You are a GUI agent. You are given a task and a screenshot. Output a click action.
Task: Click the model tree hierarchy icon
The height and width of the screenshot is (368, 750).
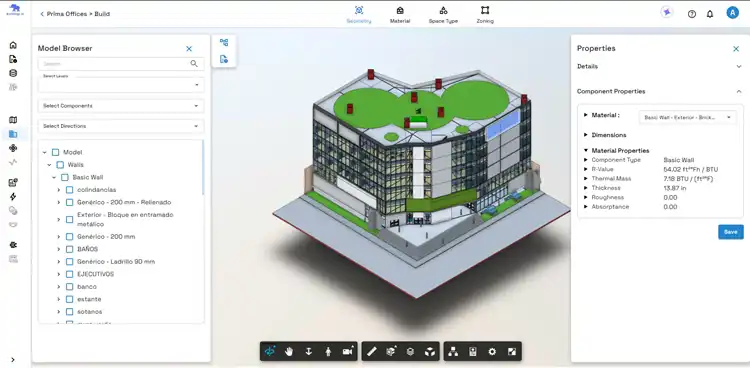(224, 42)
